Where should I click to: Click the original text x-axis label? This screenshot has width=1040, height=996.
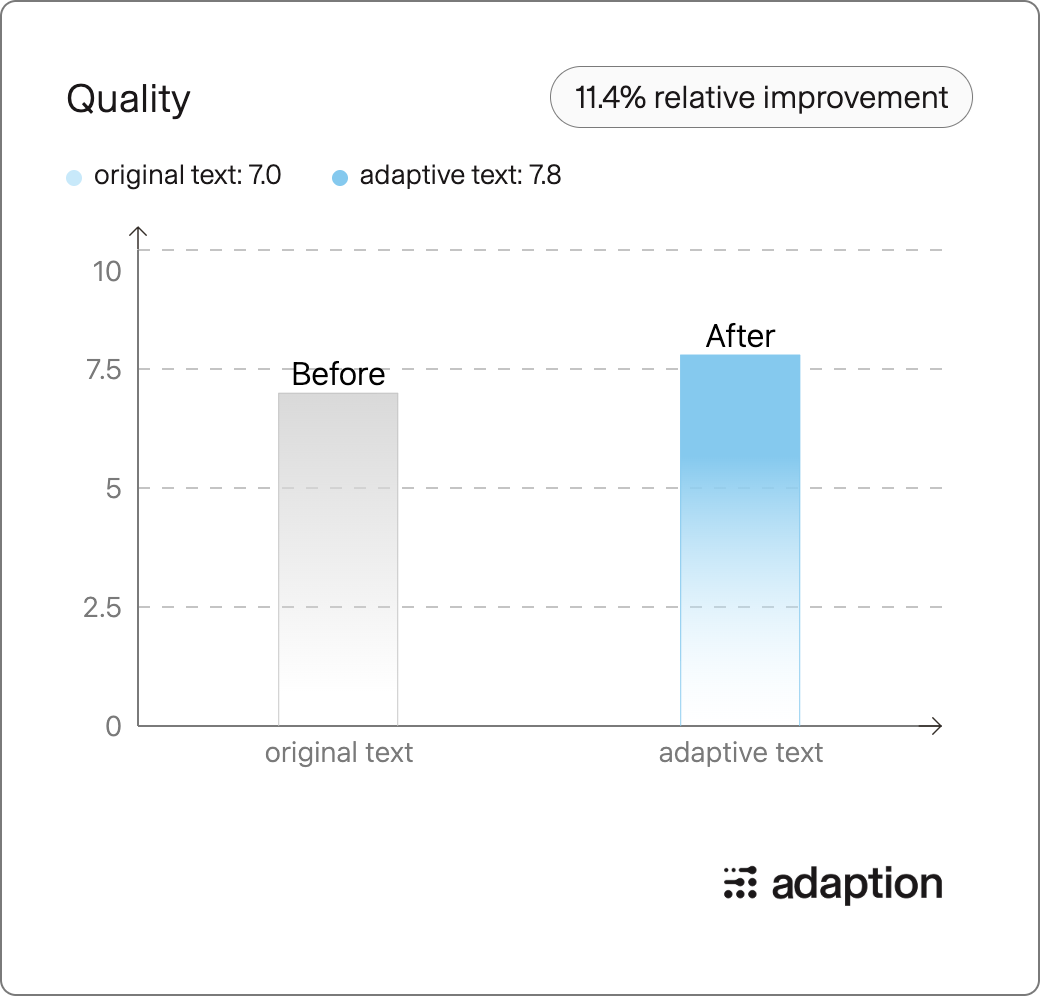coord(339,753)
